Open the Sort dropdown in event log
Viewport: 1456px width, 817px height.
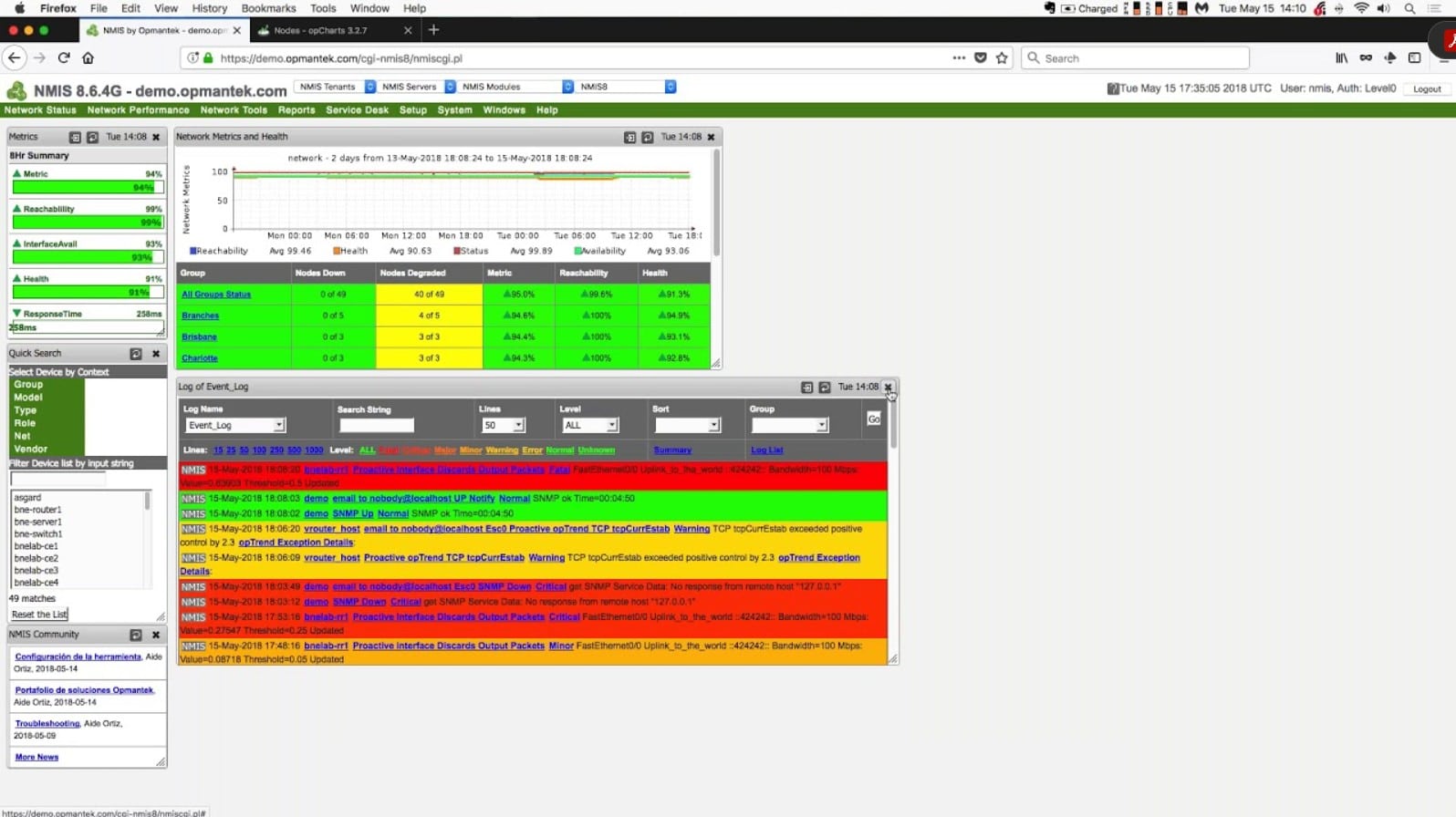pyautogui.click(x=687, y=425)
